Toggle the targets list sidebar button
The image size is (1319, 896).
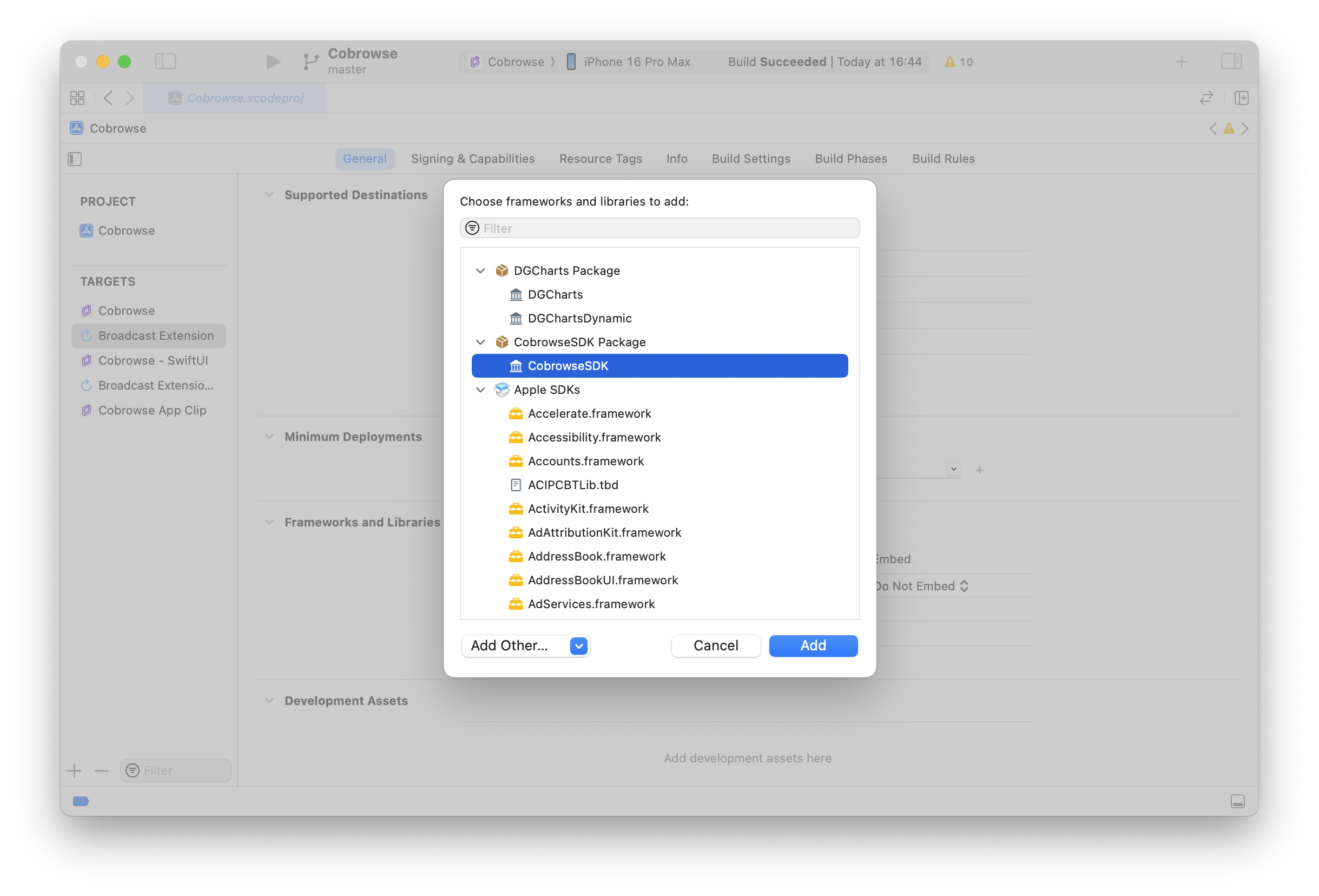click(x=75, y=159)
